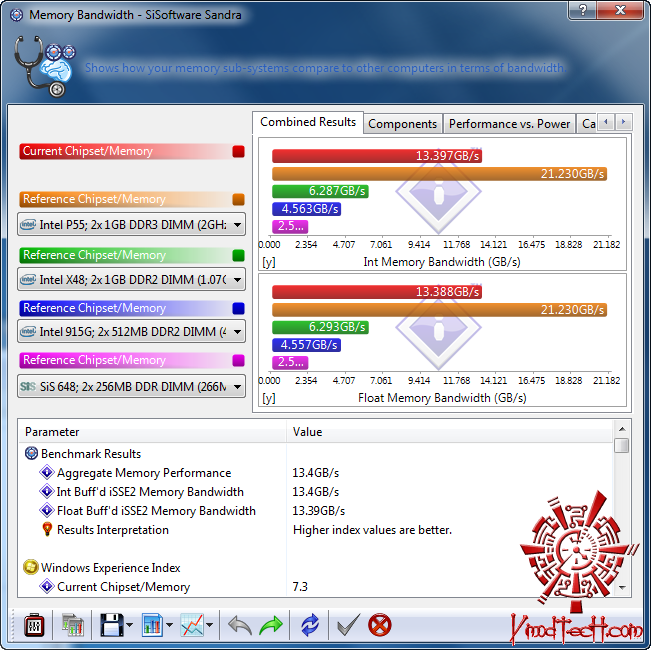
Task: Open the Intel 915G reference dropdown
Action: coord(131,331)
